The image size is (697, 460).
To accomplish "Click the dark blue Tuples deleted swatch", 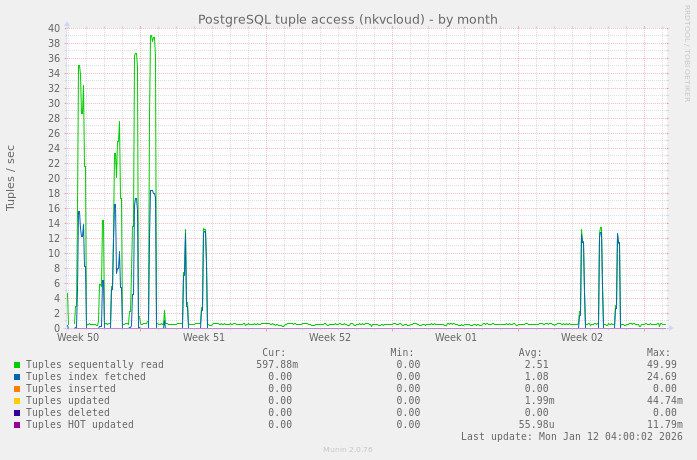I will (17, 413).
